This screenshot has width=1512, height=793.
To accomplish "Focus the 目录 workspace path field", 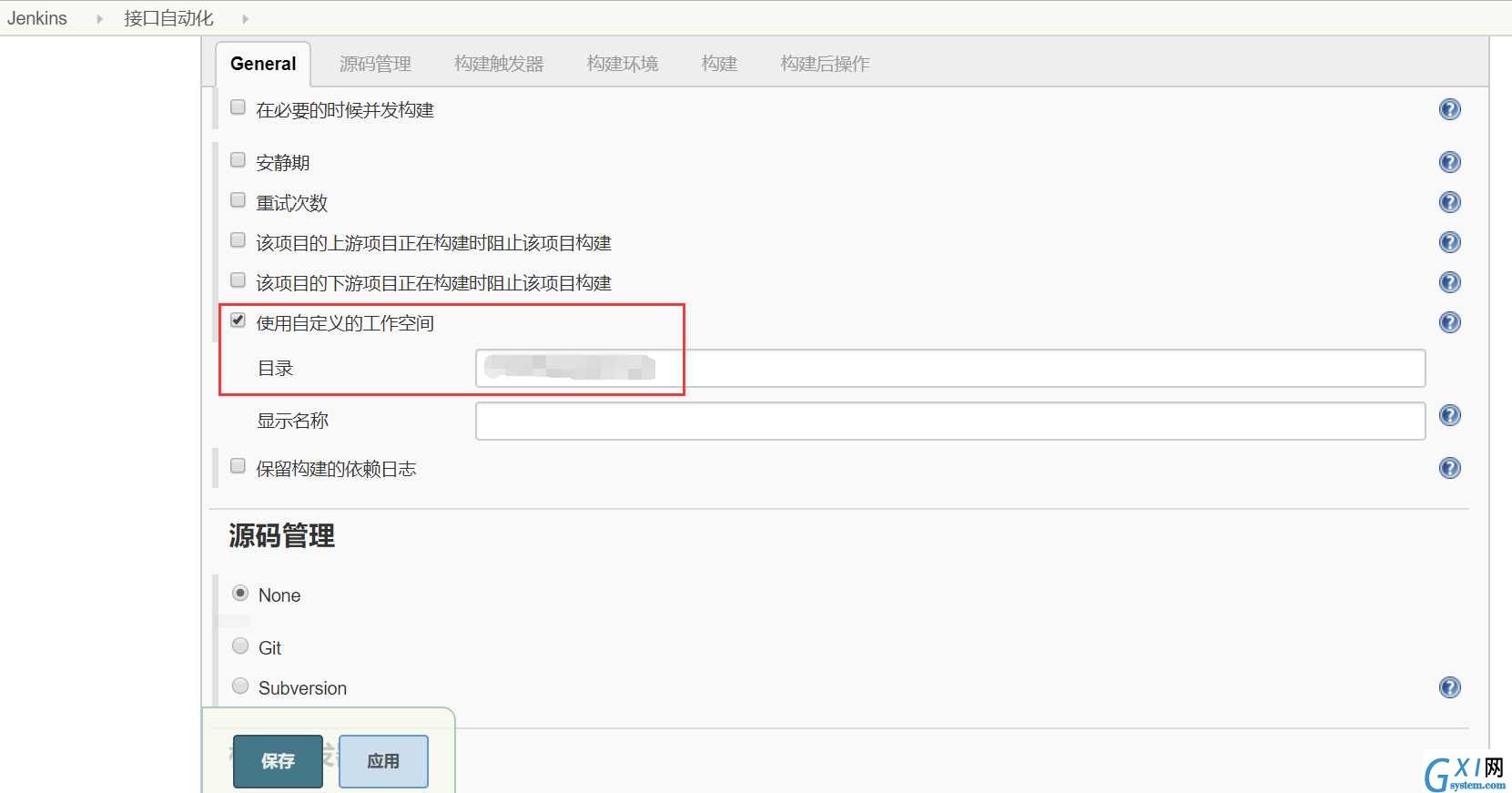I will coord(950,369).
